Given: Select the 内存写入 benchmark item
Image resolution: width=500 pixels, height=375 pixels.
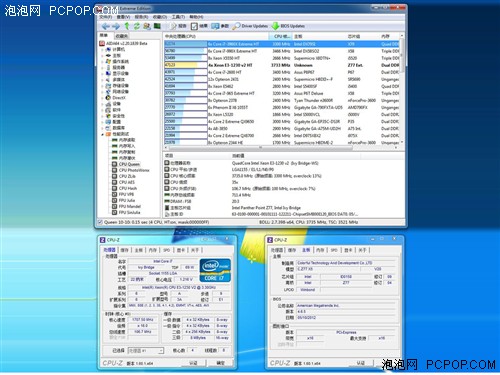Looking at the screenshot, I should coord(124,146).
